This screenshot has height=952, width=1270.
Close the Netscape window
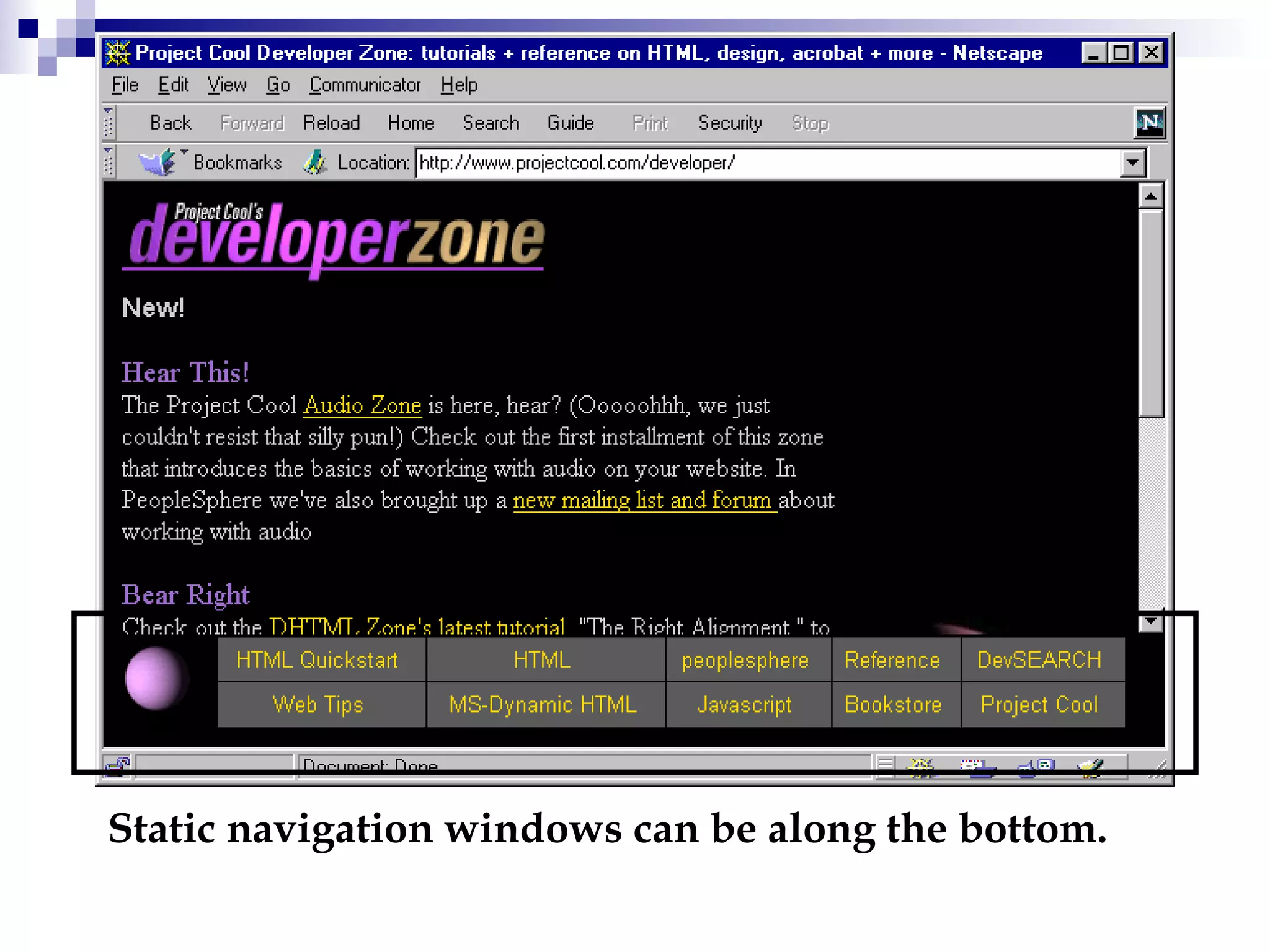(1152, 53)
